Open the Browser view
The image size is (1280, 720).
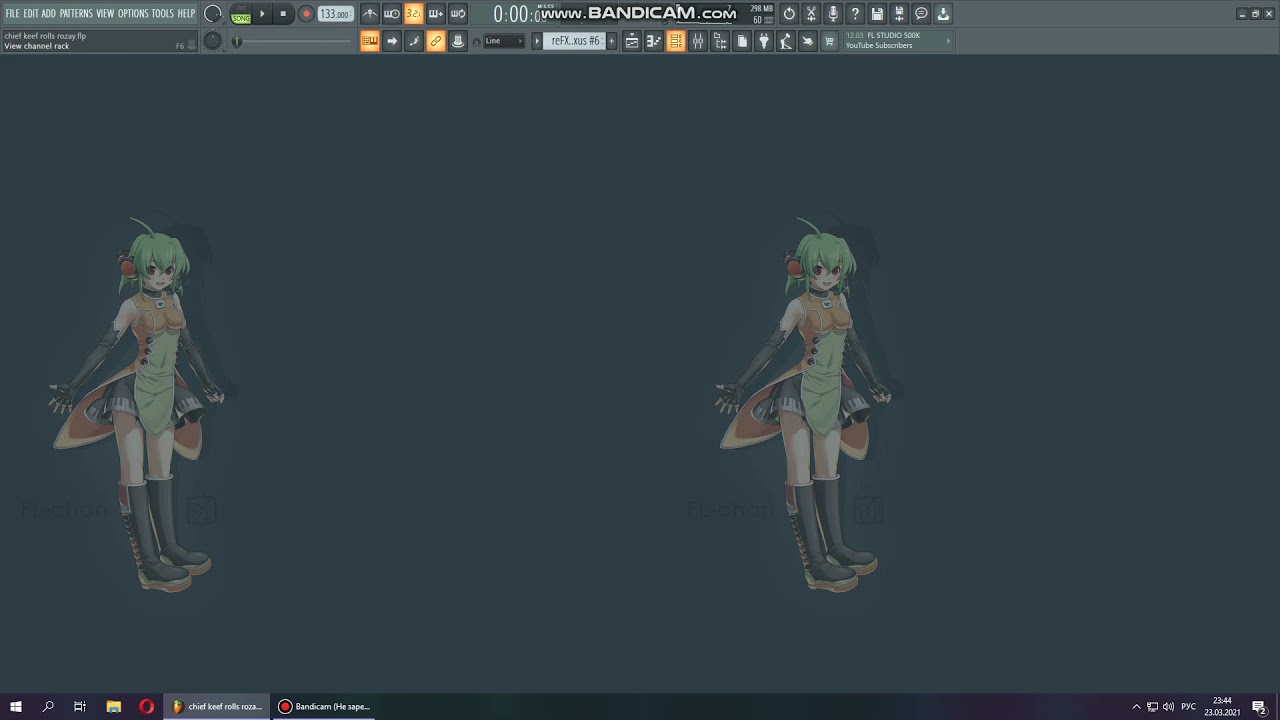tap(720, 41)
